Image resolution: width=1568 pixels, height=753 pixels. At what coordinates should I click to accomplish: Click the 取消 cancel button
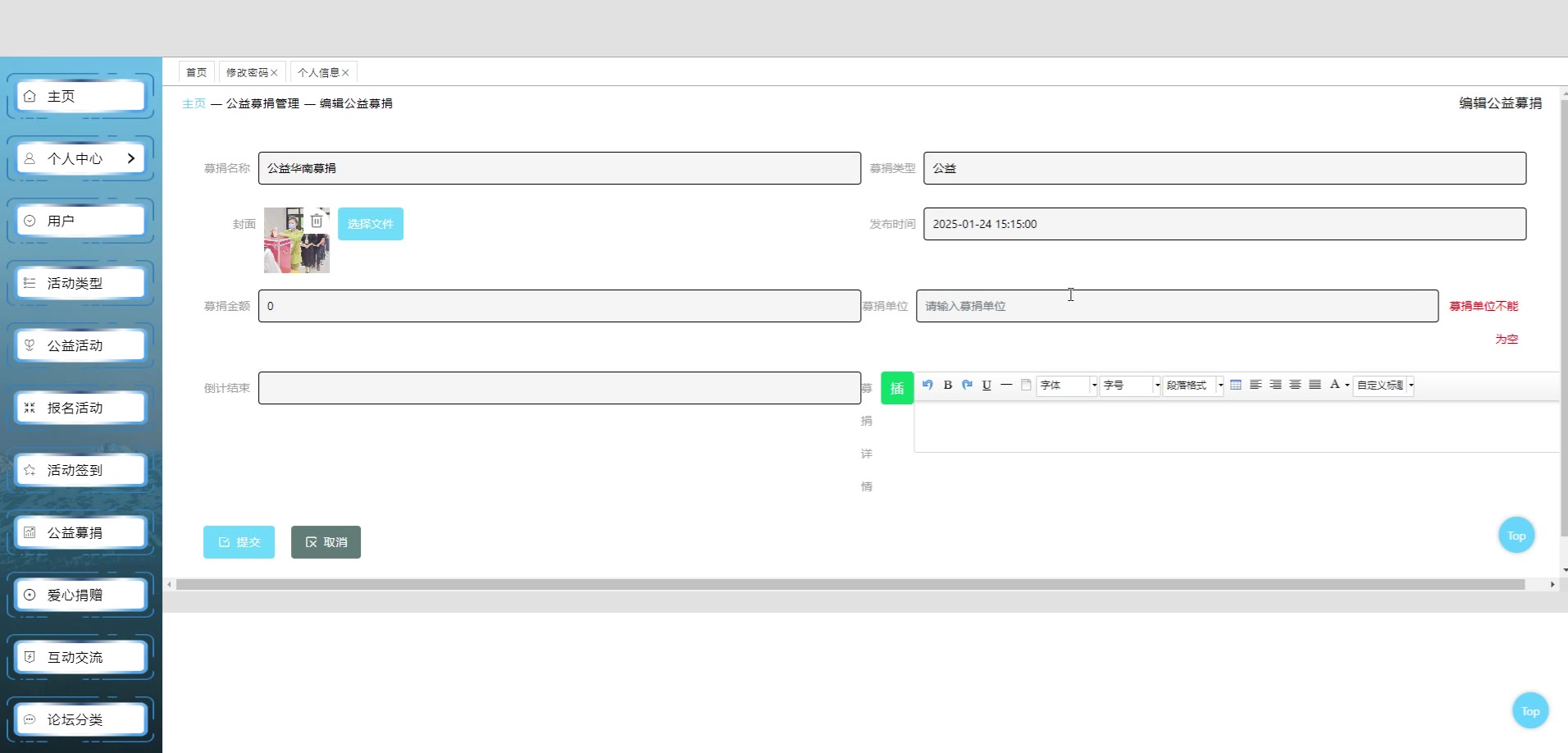[326, 542]
